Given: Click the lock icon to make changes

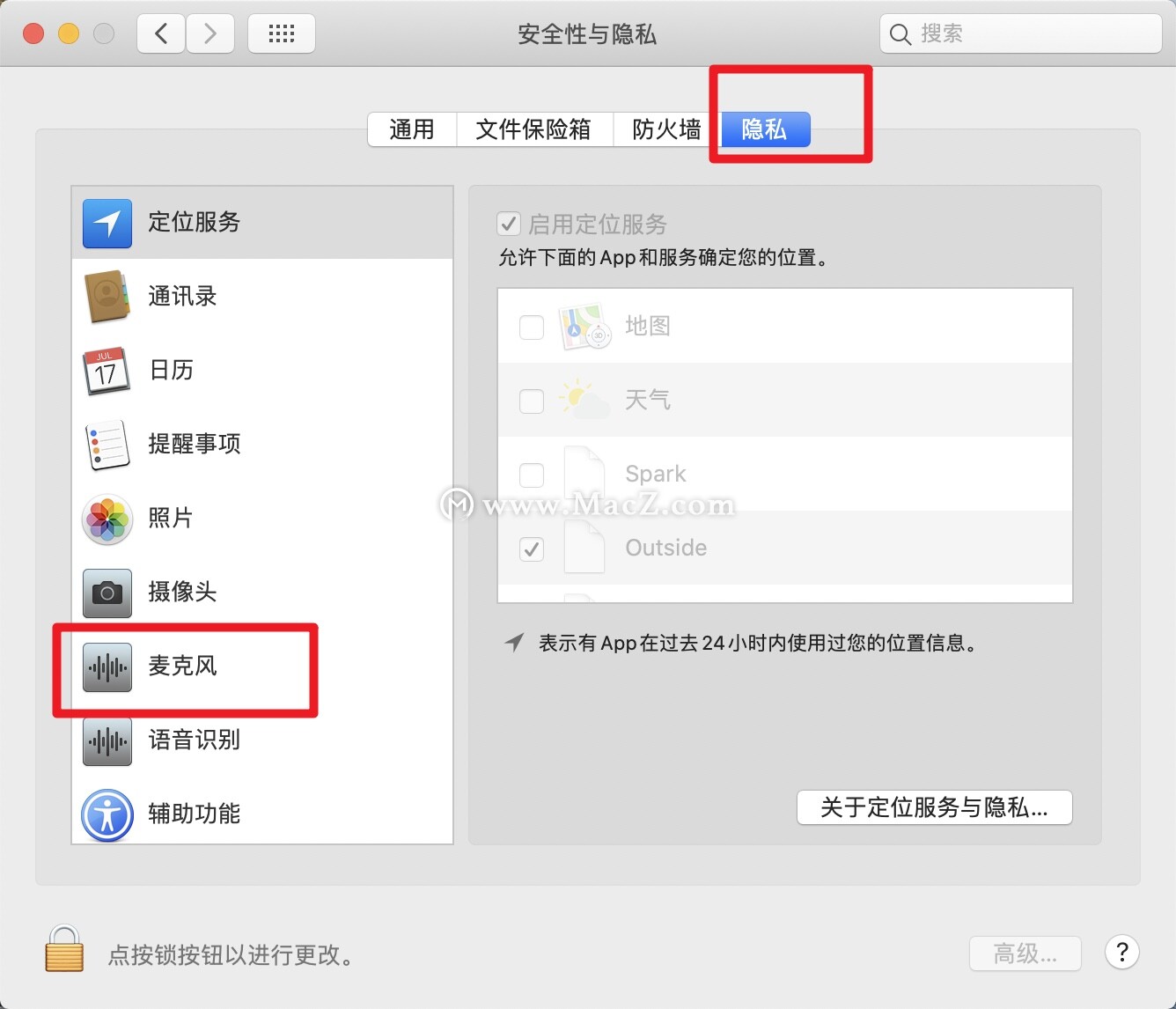Looking at the screenshot, I should [x=64, y=949].
